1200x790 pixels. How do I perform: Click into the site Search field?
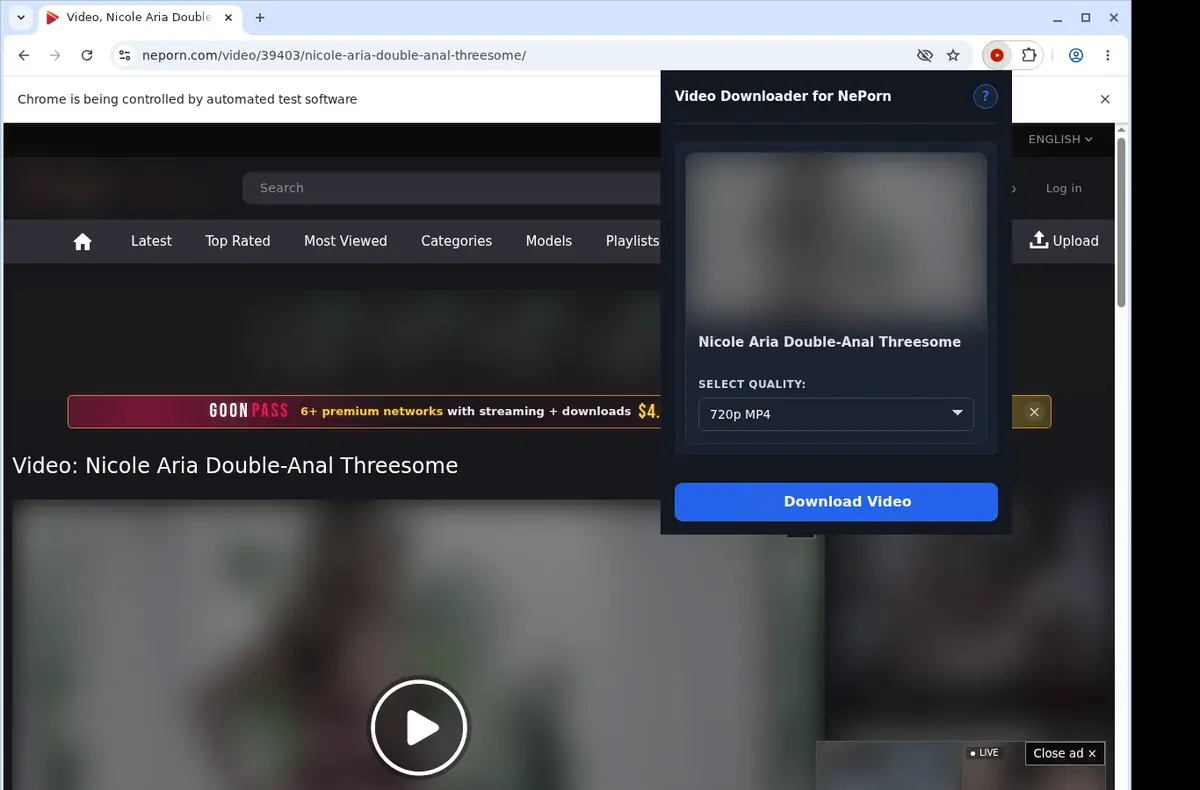click(x=450, y=188)
